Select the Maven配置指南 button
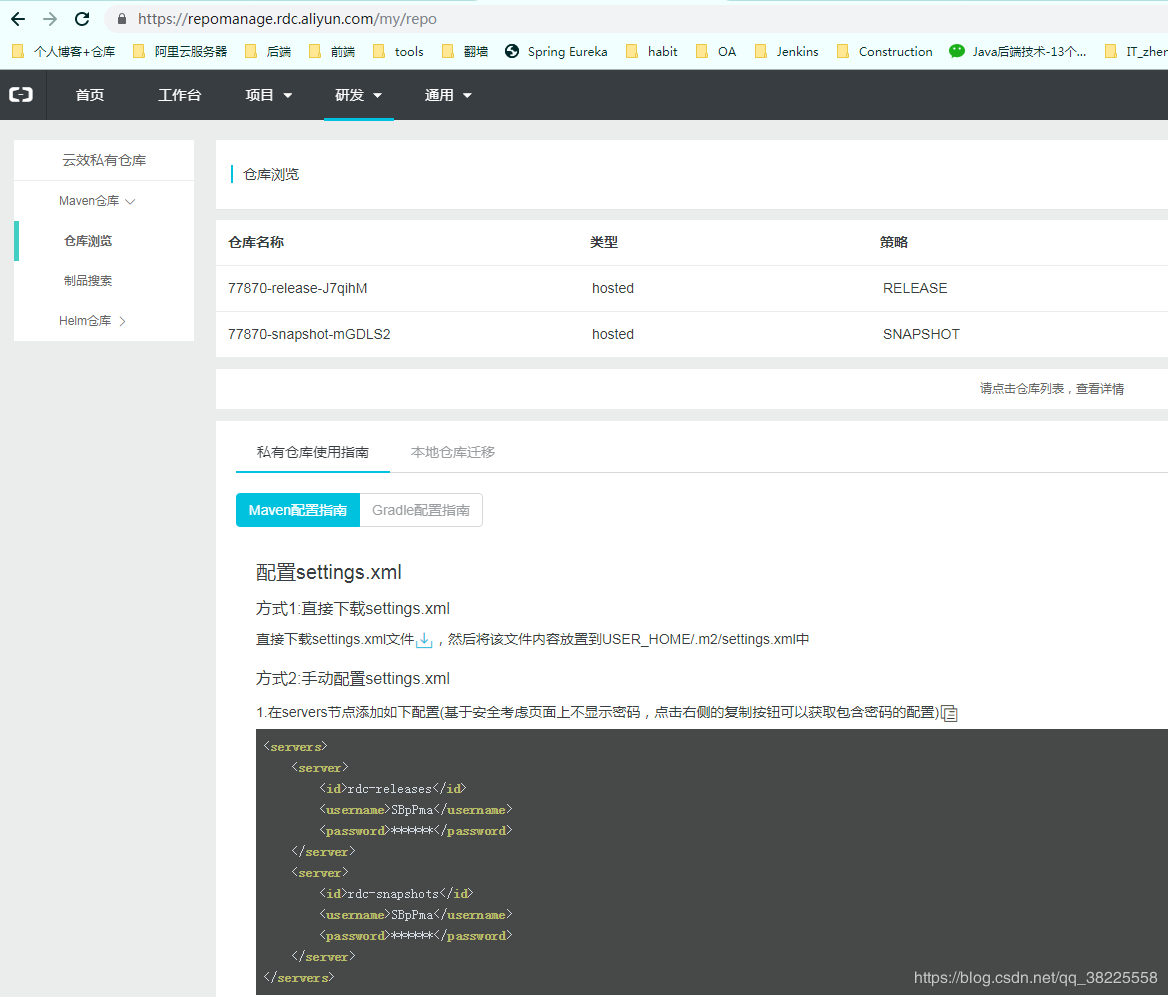Image resolution: width=1168 pixels, height=997 pixels. (298, 510)
